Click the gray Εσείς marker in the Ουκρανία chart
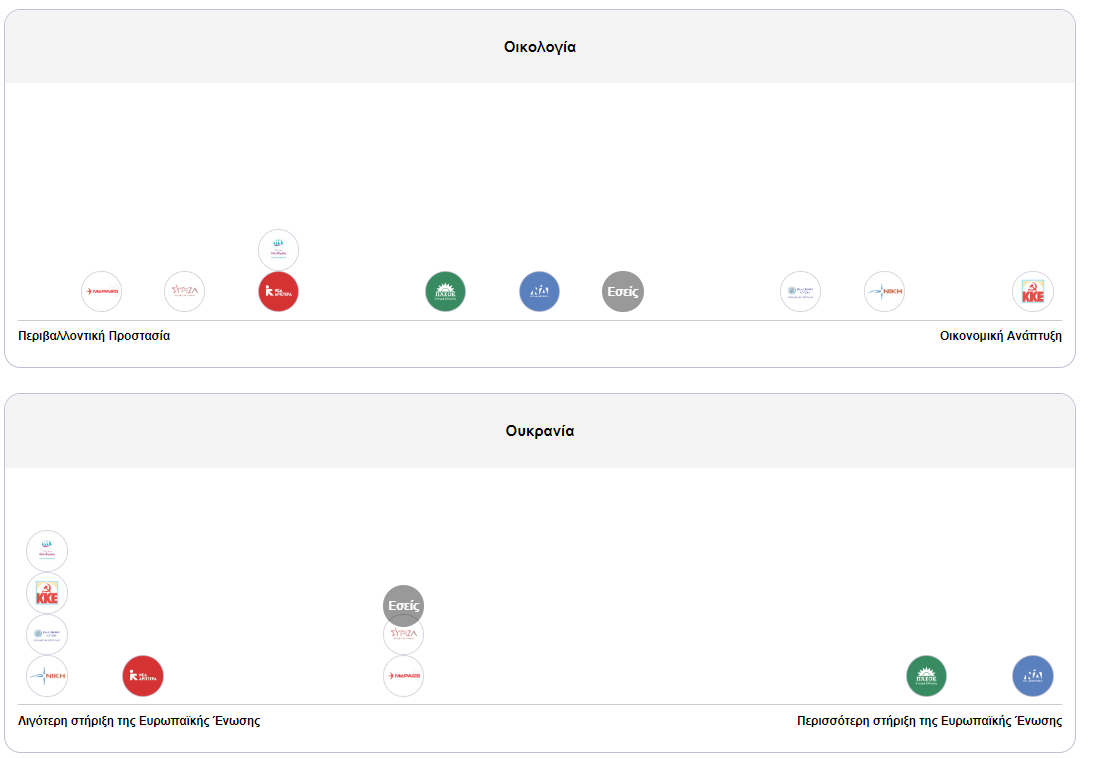Image resolution: width=1095 pixels, height=758 pixels. (x=404, y=603)
